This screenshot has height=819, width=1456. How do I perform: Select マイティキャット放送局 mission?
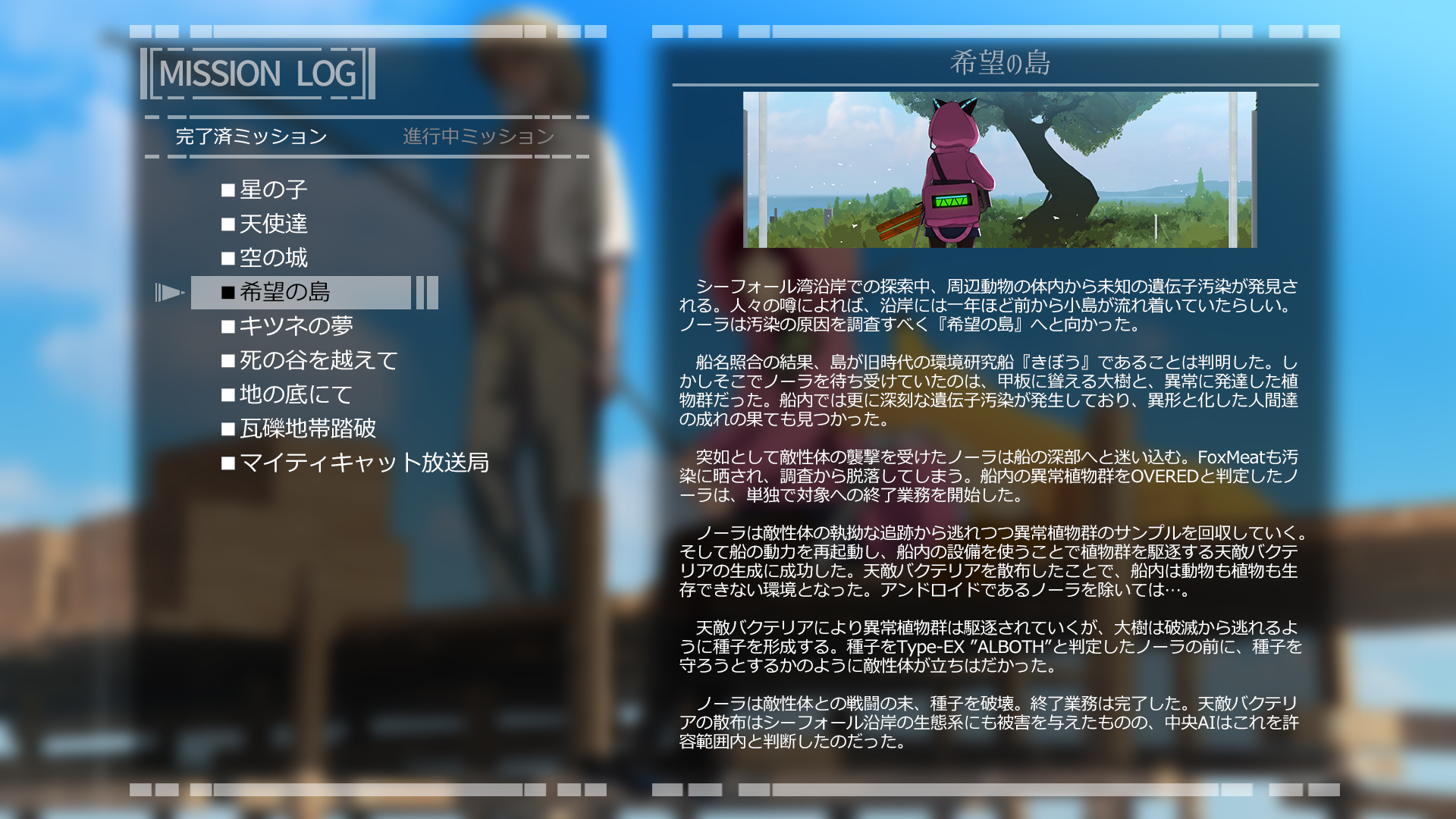click(364, 463)
